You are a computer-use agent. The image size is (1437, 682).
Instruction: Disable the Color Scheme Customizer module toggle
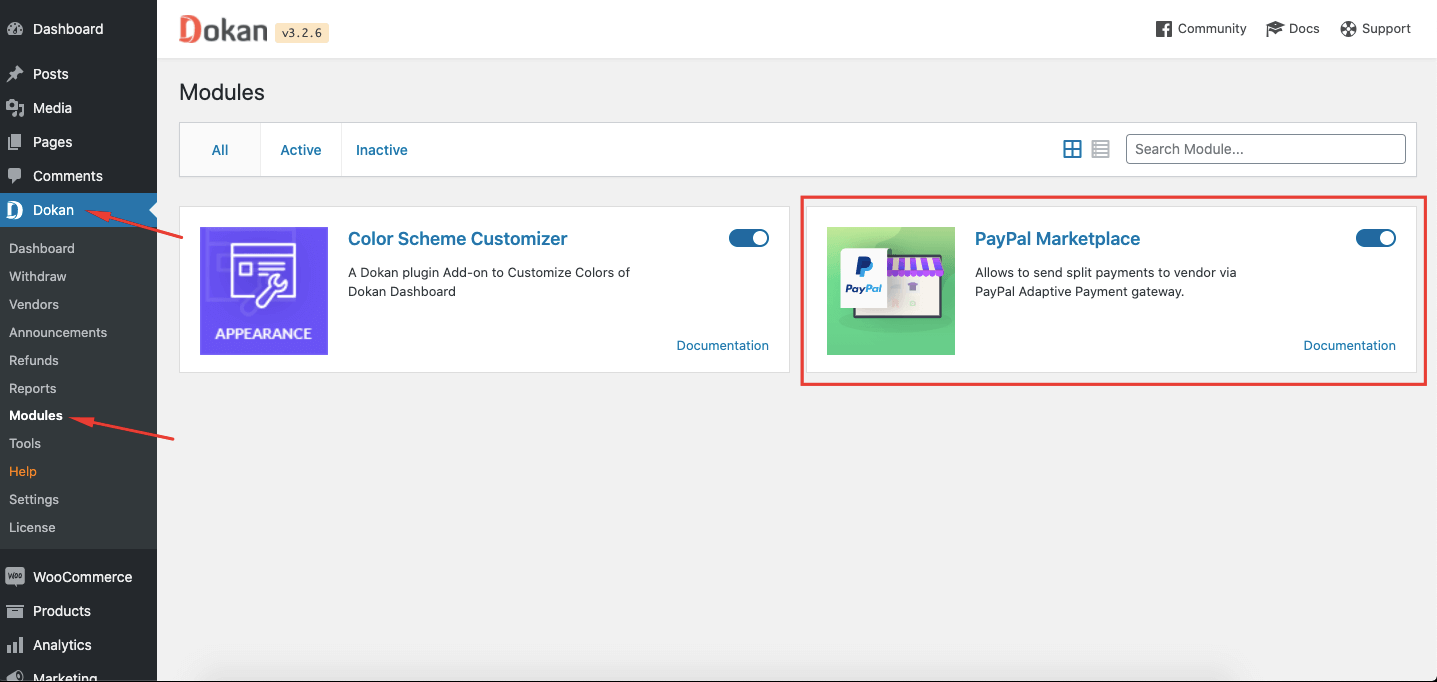click(x=749, y=238)
